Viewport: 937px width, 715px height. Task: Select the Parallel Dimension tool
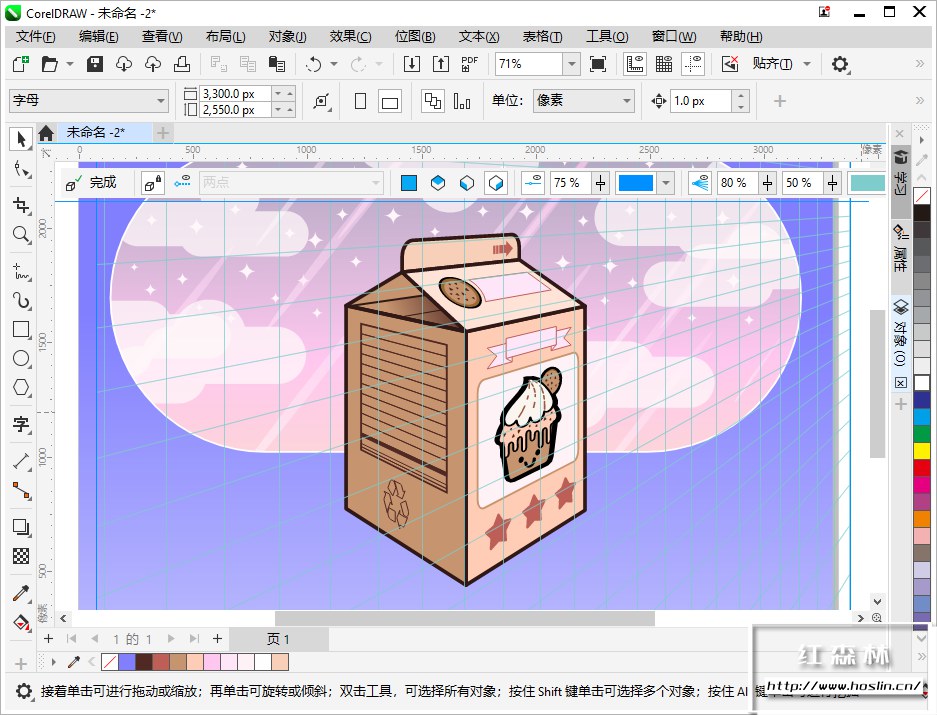pyautogui.click(x=21, y=461)
